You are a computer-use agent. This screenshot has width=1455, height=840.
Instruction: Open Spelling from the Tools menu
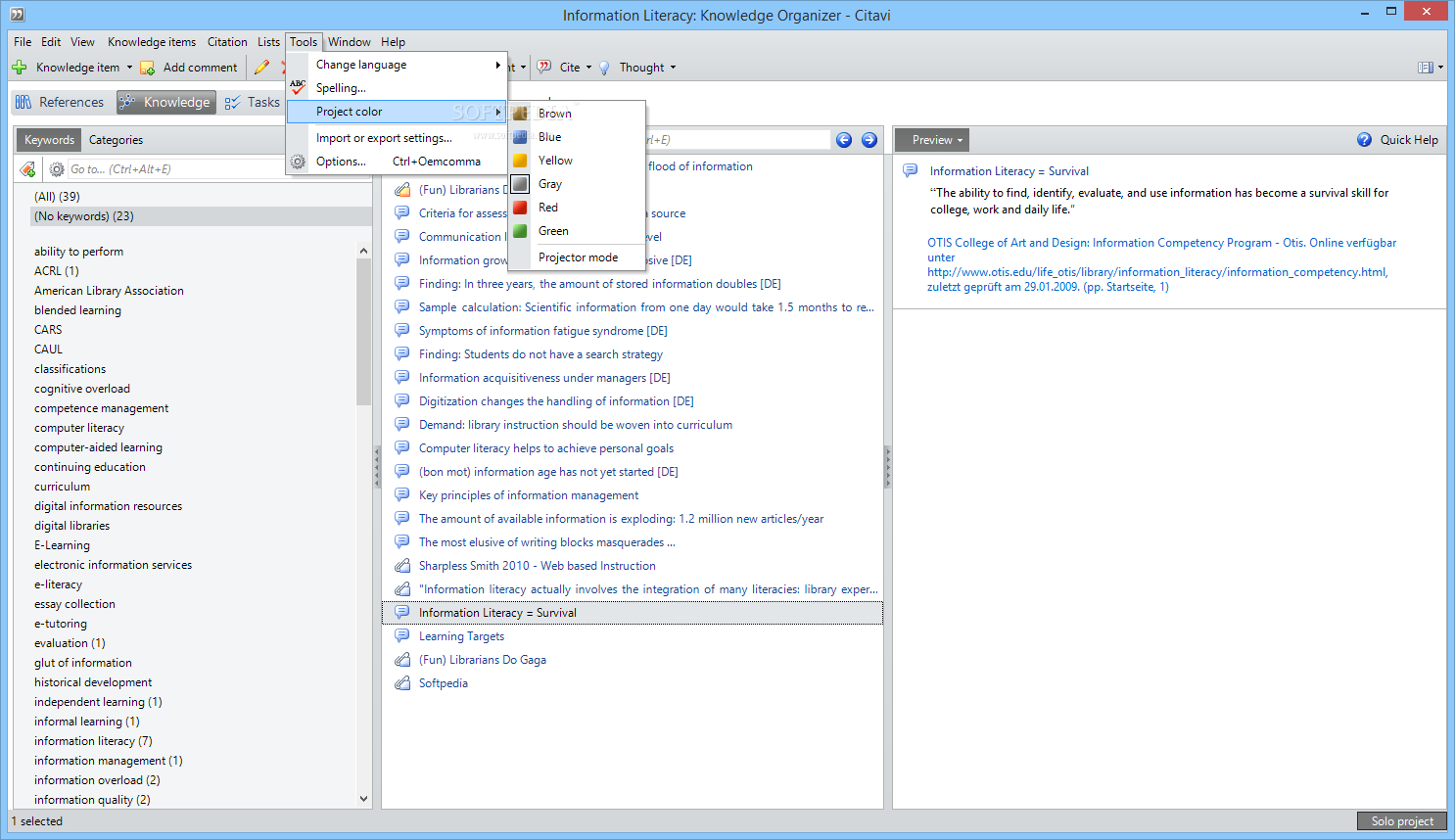pyautogui.click(x=397, y=88)
